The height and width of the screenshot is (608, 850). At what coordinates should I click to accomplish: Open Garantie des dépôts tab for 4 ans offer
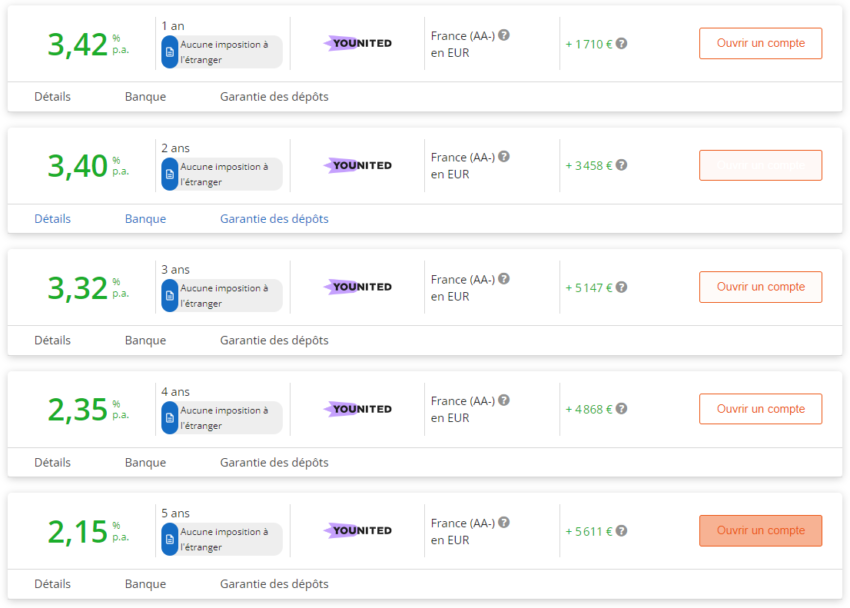[x=274, y=462]
